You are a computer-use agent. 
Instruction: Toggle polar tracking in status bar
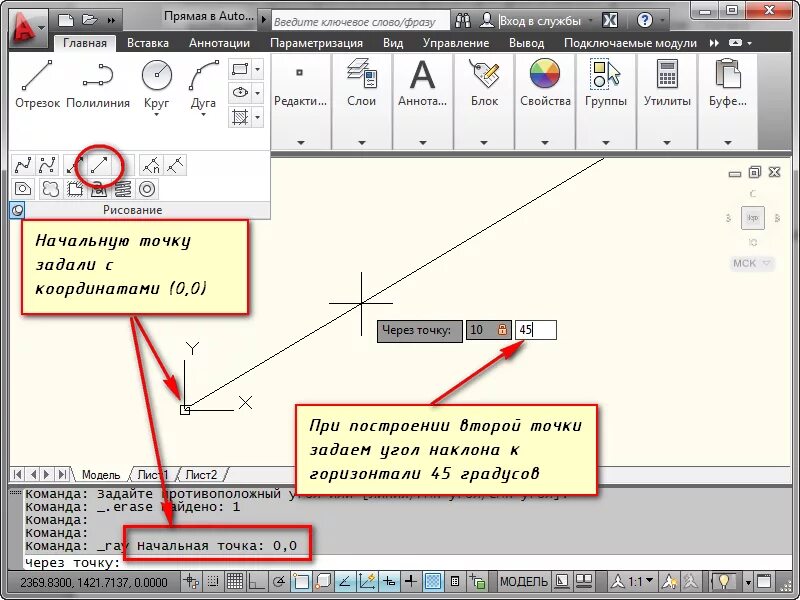pyautogui.click(x=279, y=581)
